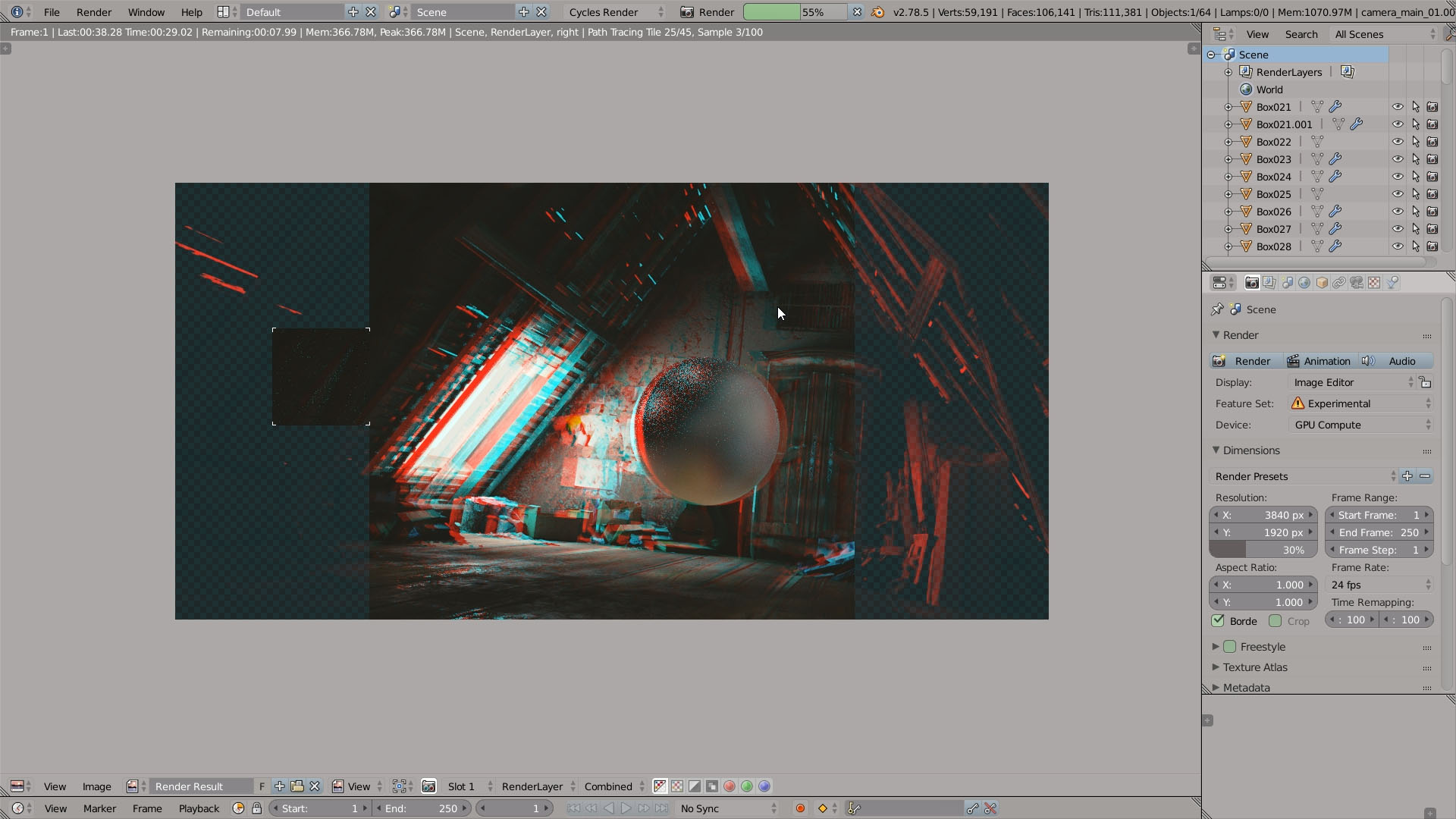Open the render engine dropdown Cycles Render
The image size is (1456, 819).
(616, 12)
